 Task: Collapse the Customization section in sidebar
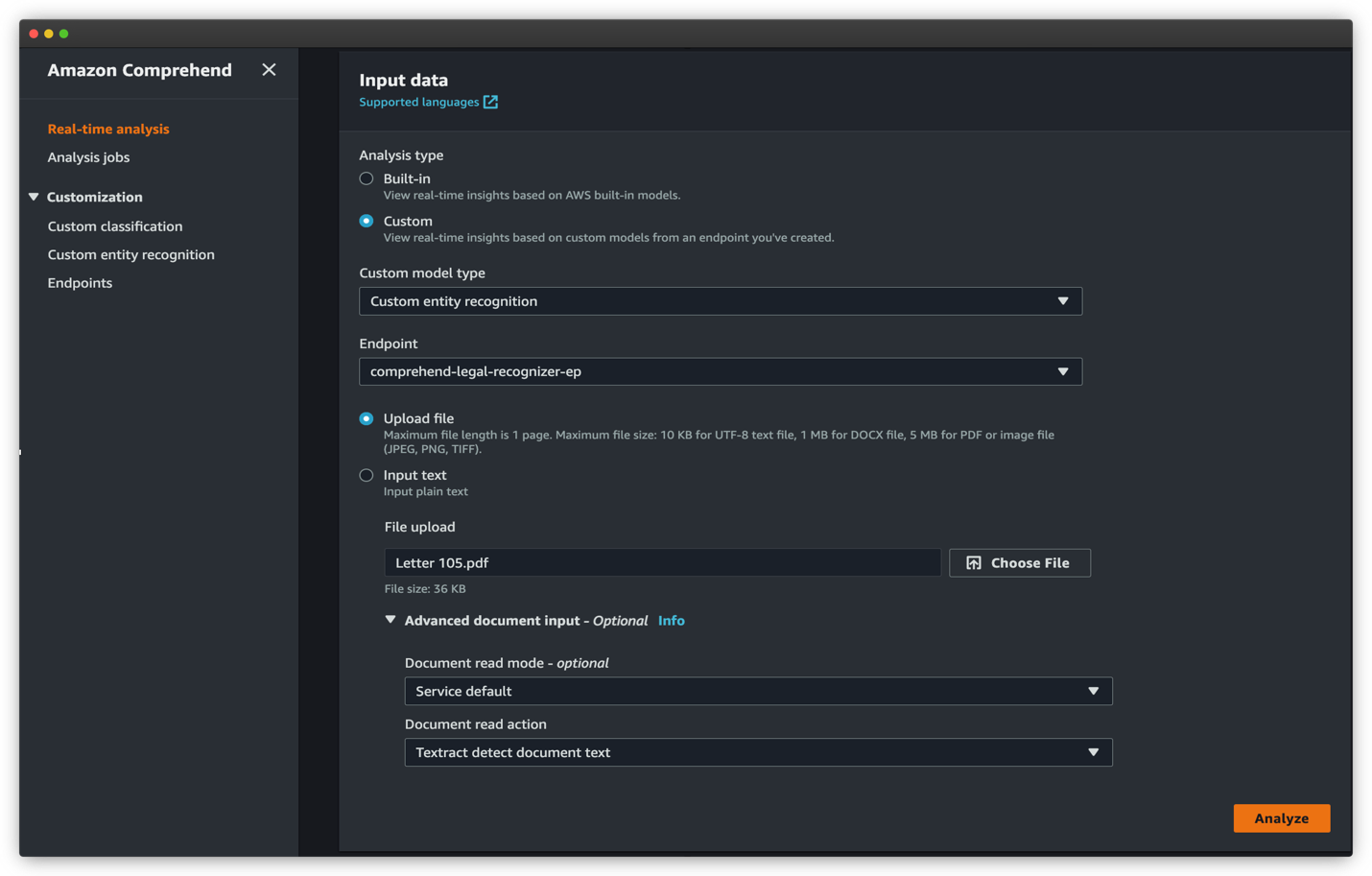34,197
